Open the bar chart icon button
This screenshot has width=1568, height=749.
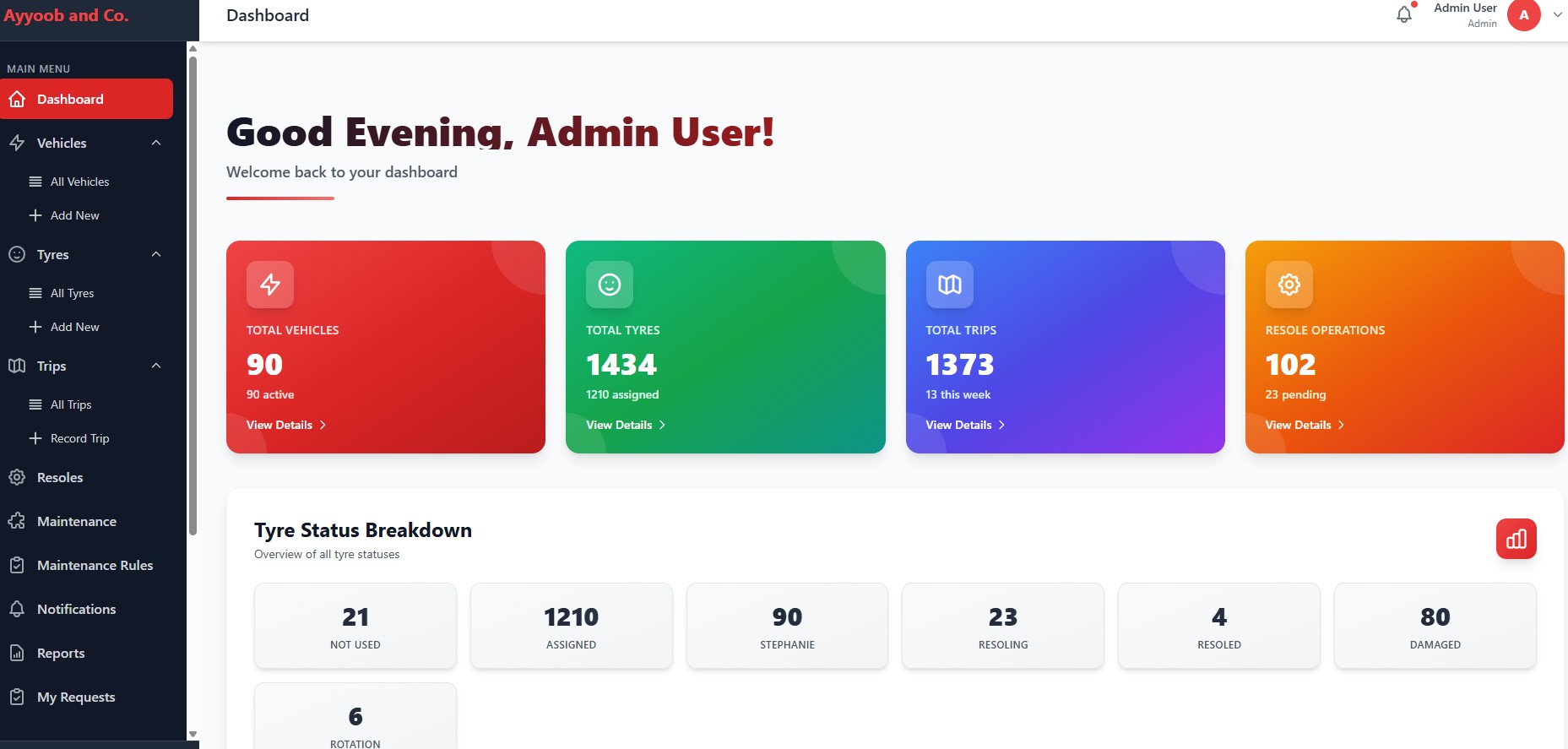pyautogui.click(x=1516, y=539)
